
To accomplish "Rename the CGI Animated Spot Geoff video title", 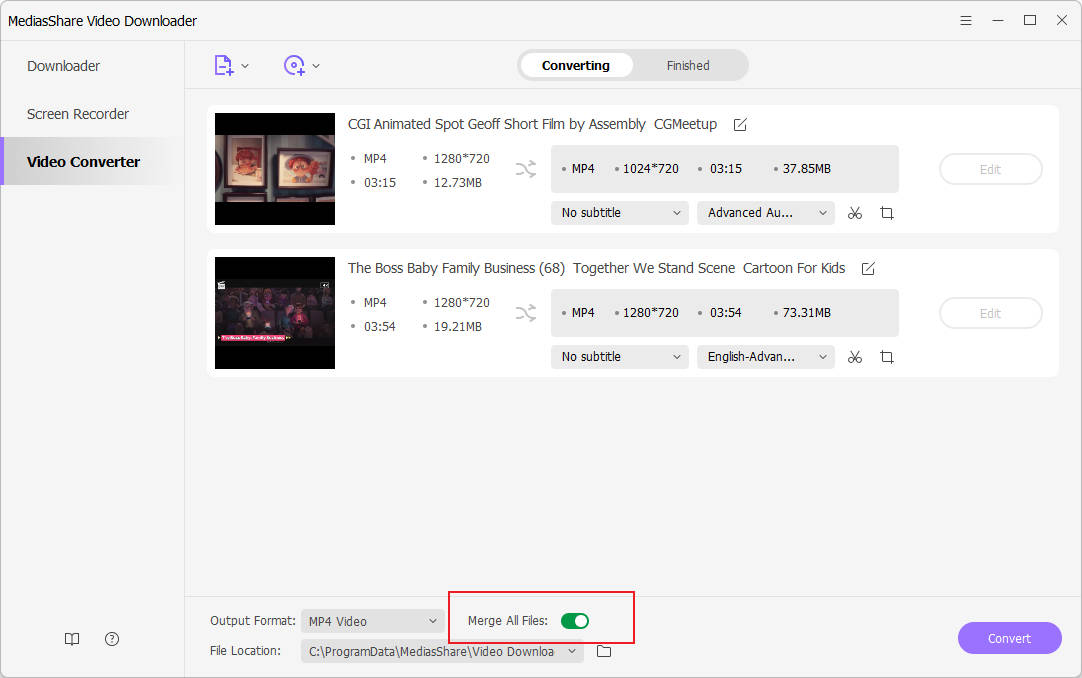I will click(x=740, y=125).
